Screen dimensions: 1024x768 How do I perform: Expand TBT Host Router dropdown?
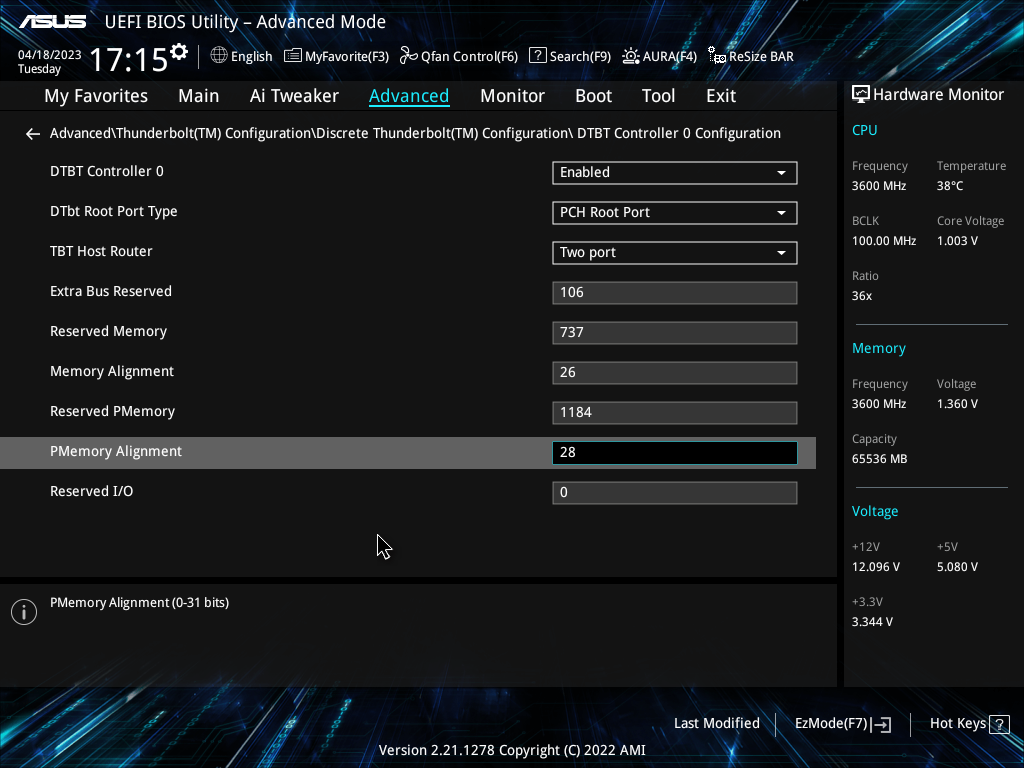tap(675, 253)
